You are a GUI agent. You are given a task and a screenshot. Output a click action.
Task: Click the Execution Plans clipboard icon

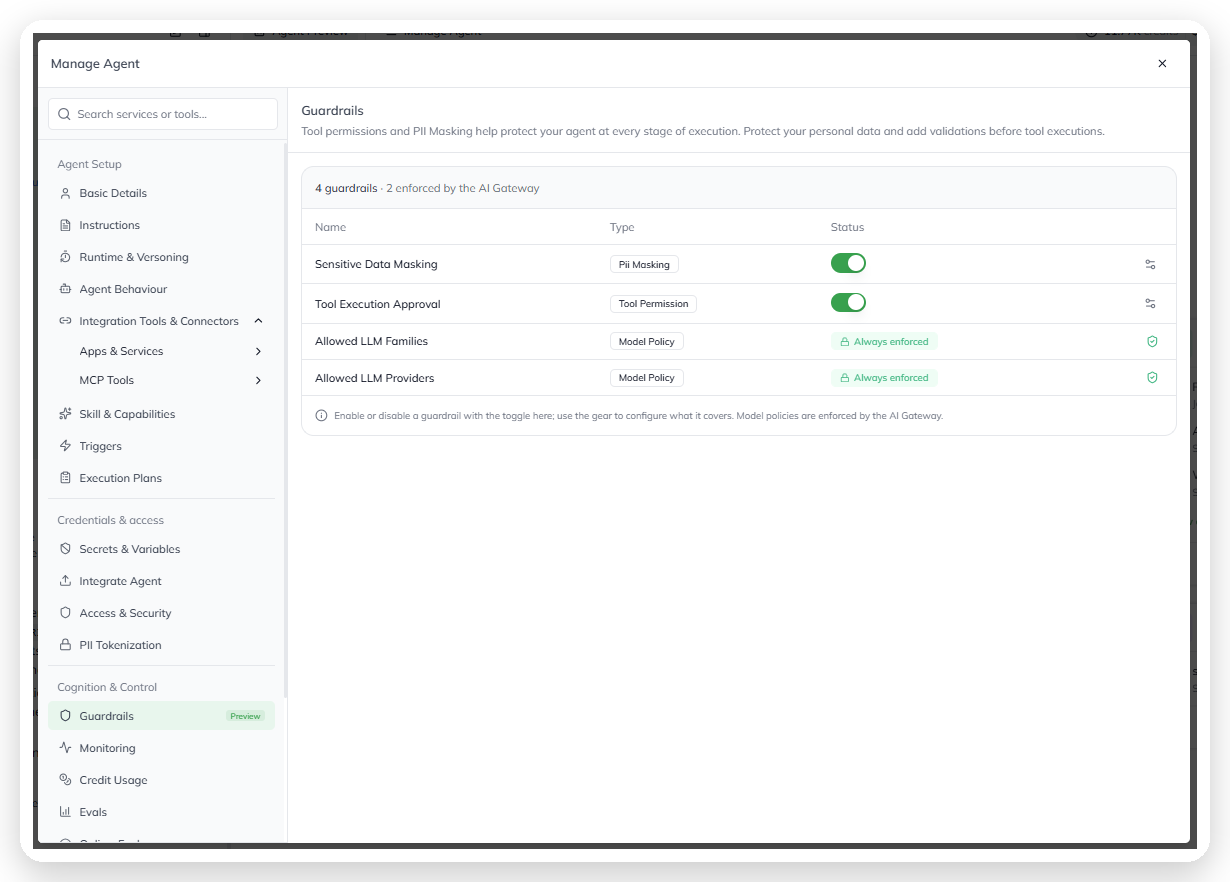tap(65, 478)
